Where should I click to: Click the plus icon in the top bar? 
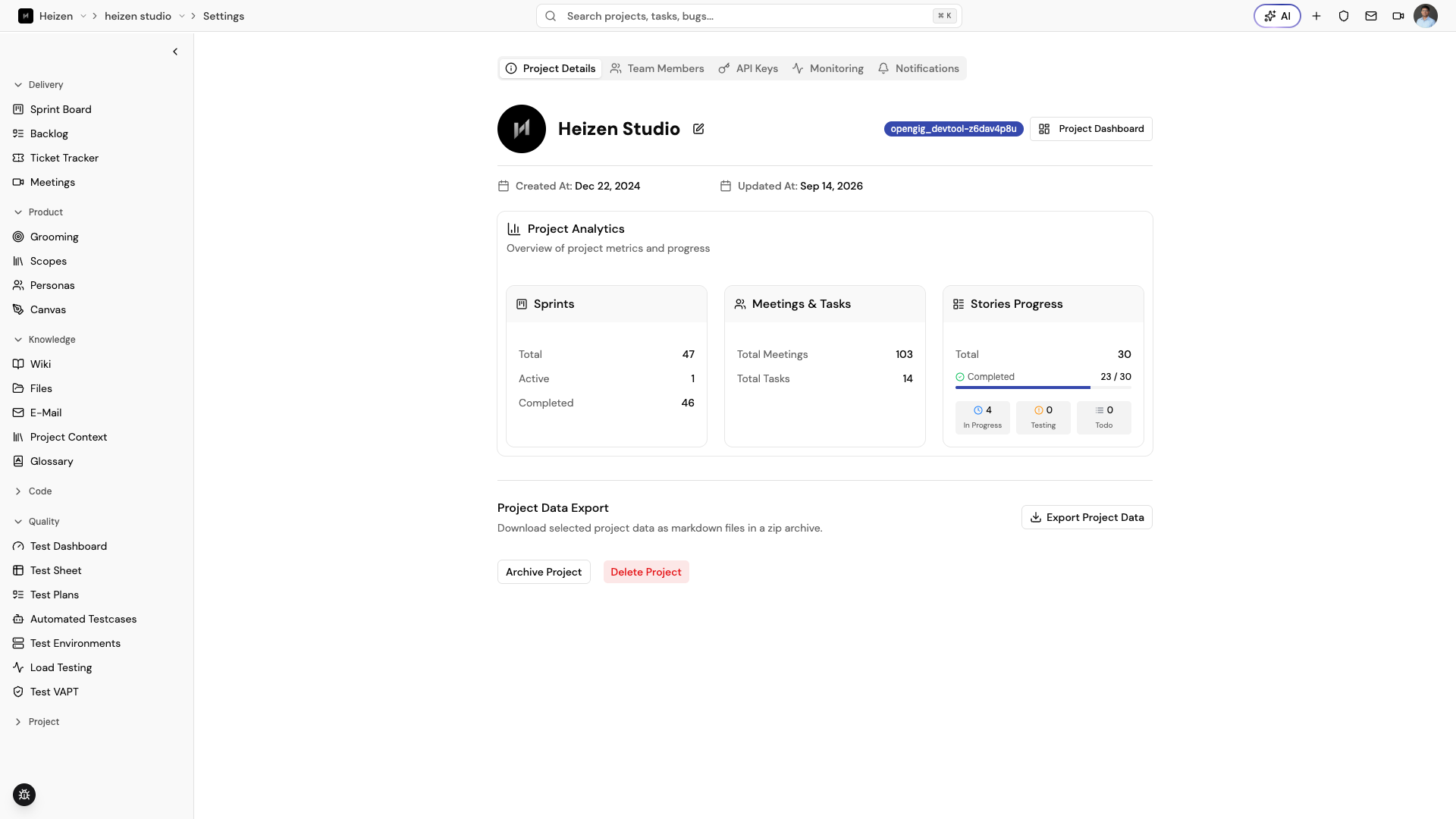click(x=1316, y=16)
